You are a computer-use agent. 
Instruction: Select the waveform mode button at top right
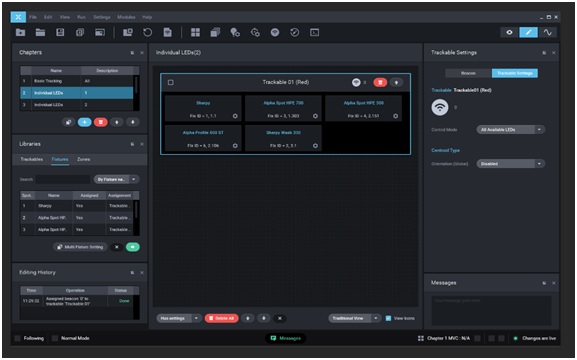(x=548, y=32)
